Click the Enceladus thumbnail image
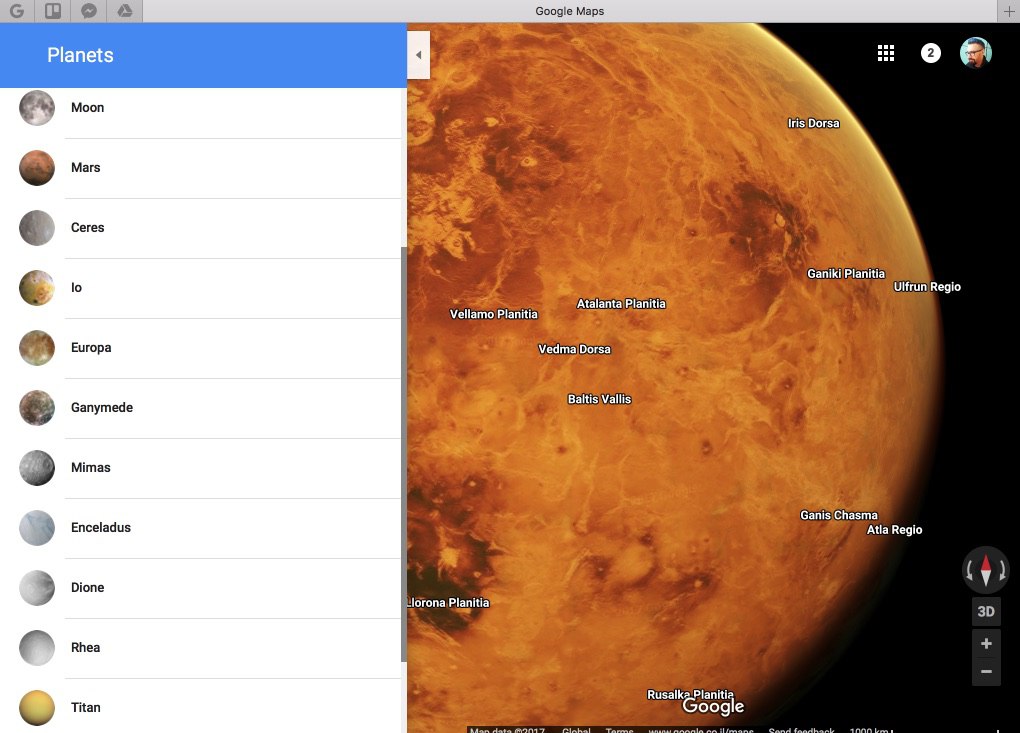 (x=37, y=527)
